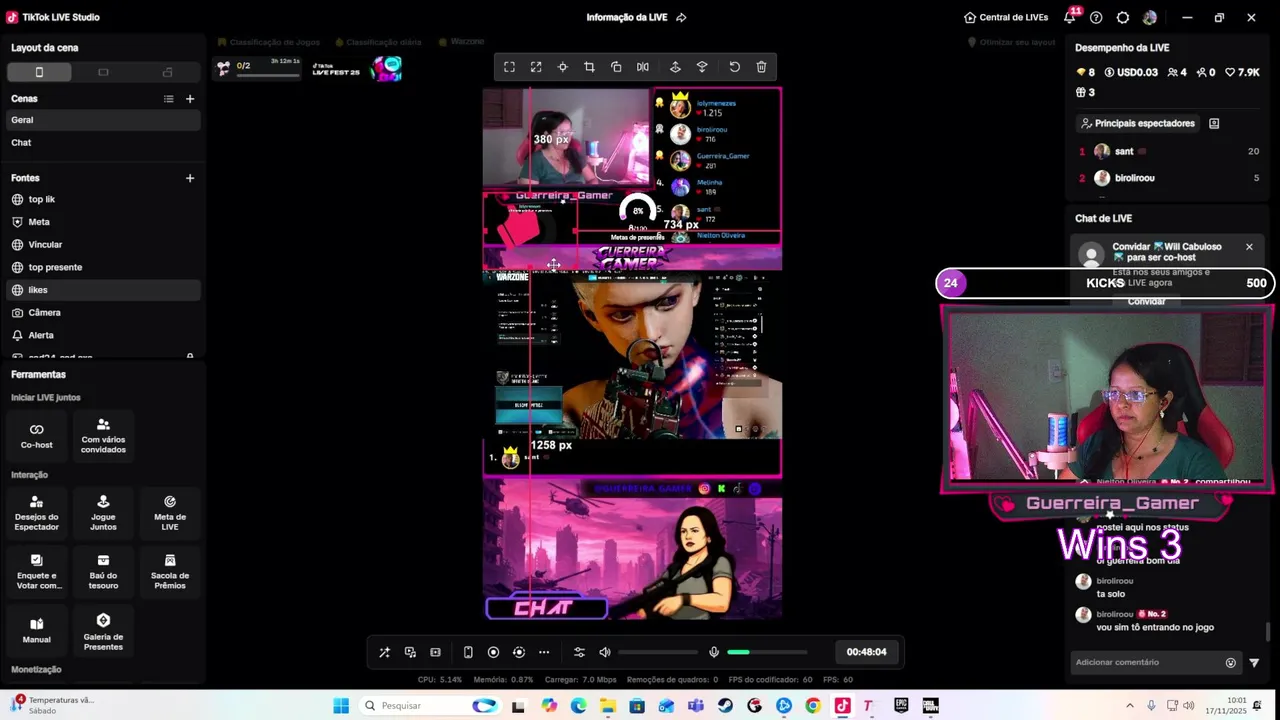Delete the selected source with trash icon
Screen dimensions: 1280x720
coord(761,67)
